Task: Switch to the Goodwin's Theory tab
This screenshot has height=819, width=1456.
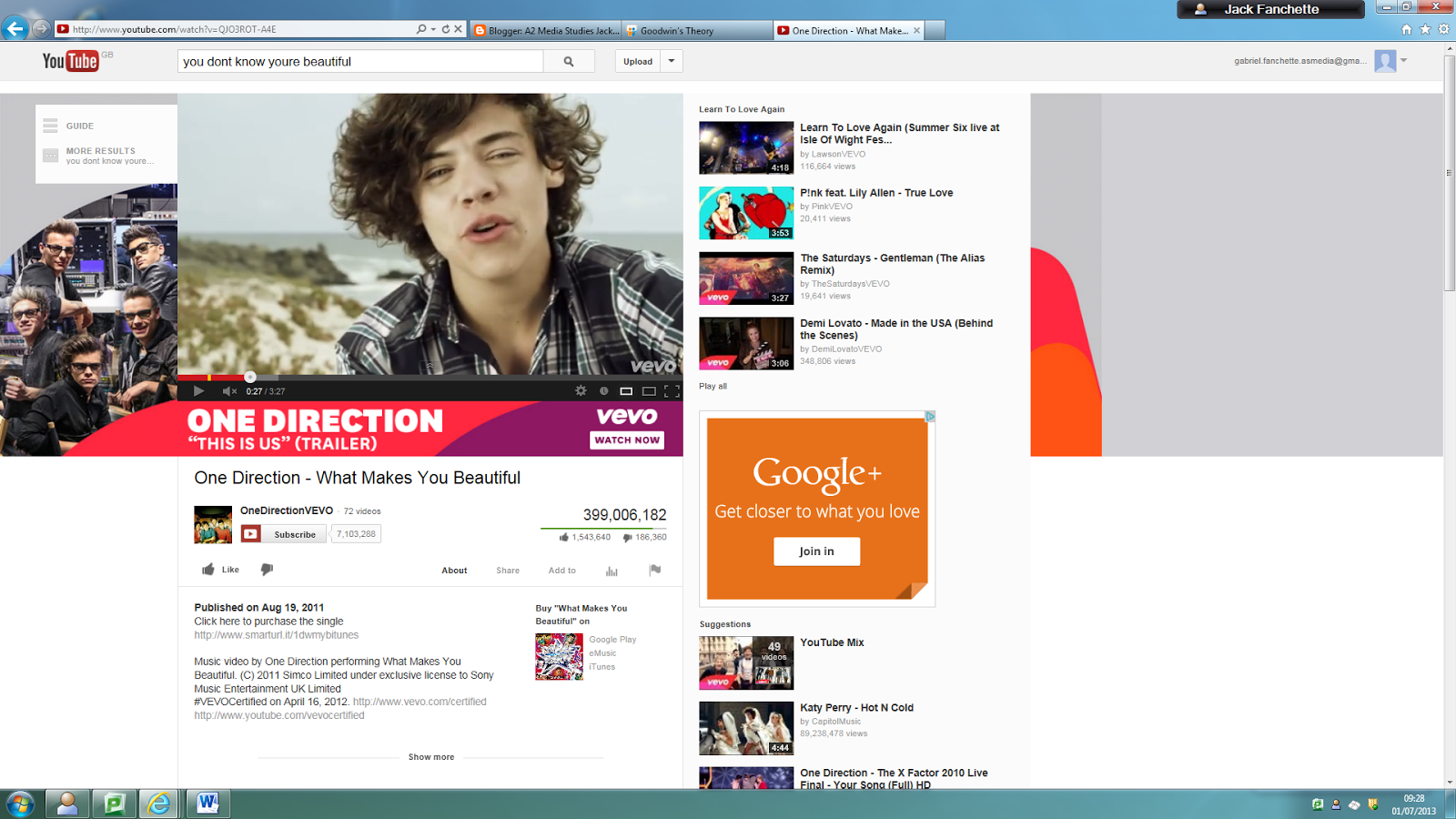Action: click(696, 30)
